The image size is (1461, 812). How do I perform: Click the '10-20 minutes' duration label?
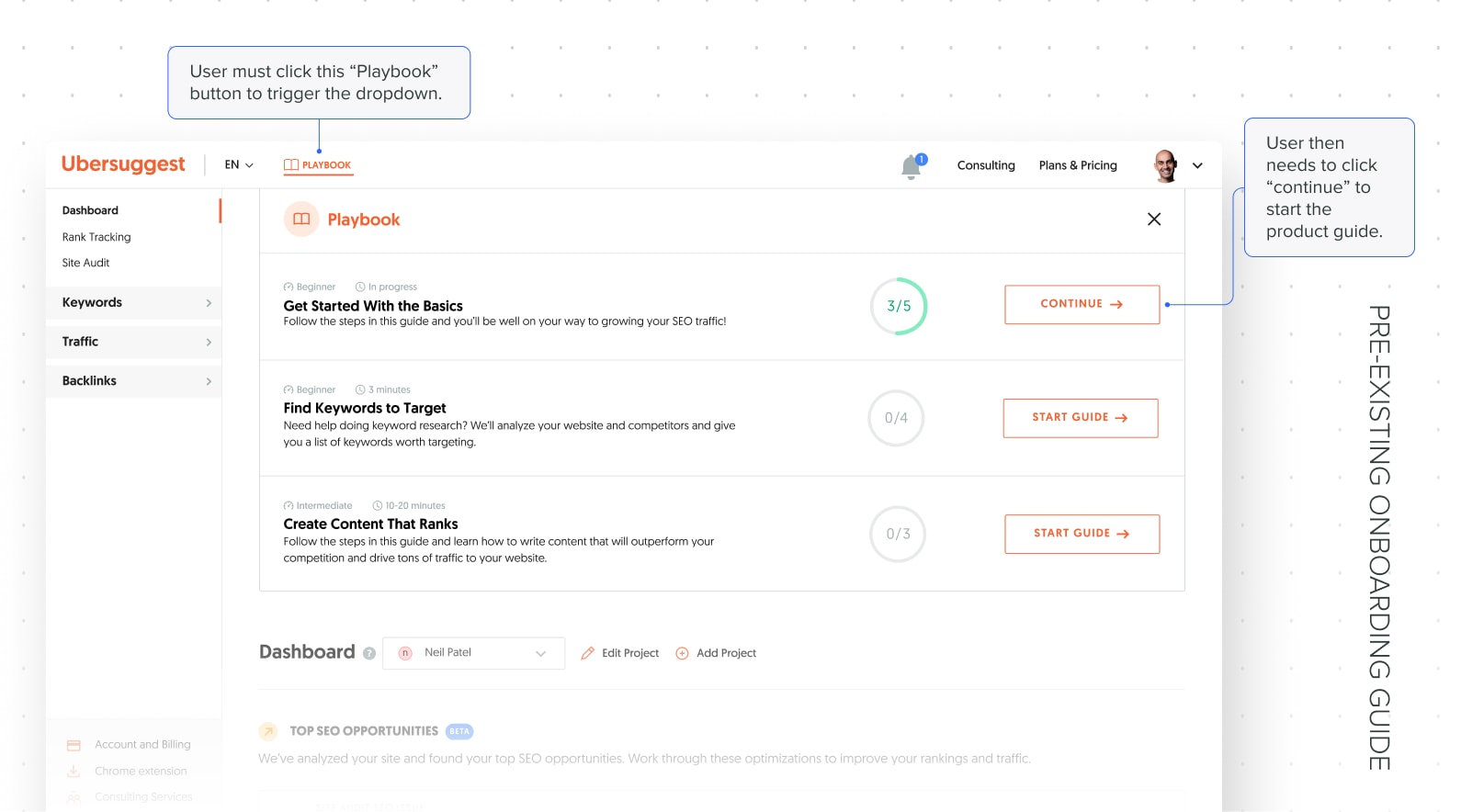point(415,506)
